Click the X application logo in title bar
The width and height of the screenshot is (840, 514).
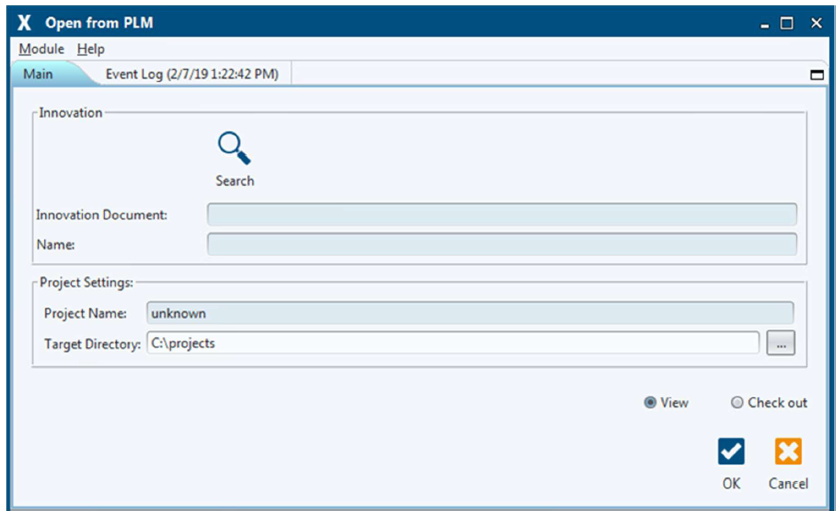24,23
